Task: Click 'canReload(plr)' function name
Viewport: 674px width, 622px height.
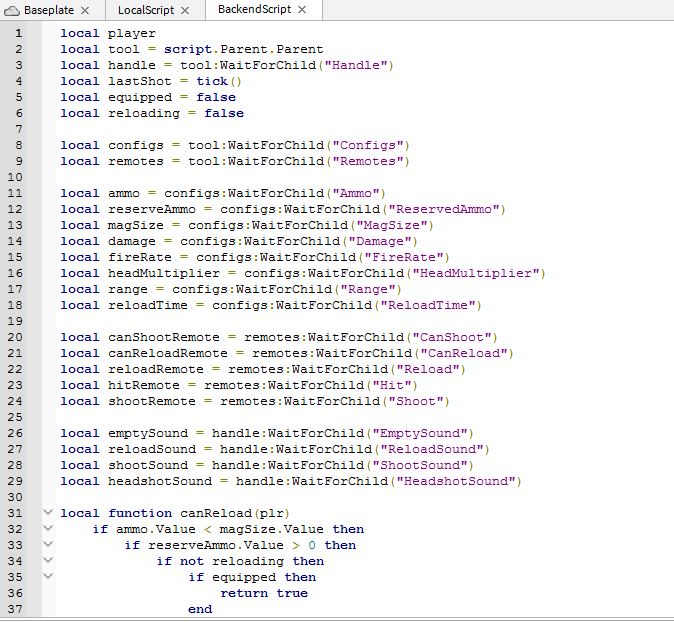Action: coord(235,513)
